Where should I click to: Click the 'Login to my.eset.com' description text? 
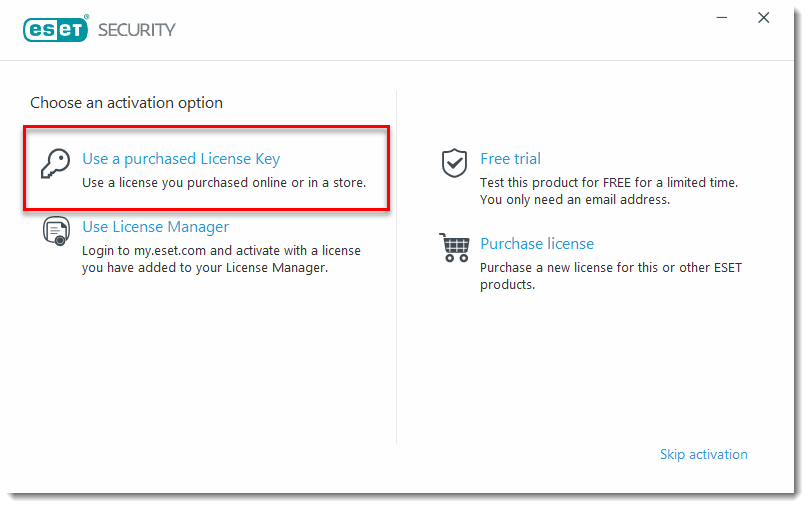tap(221, 250)
